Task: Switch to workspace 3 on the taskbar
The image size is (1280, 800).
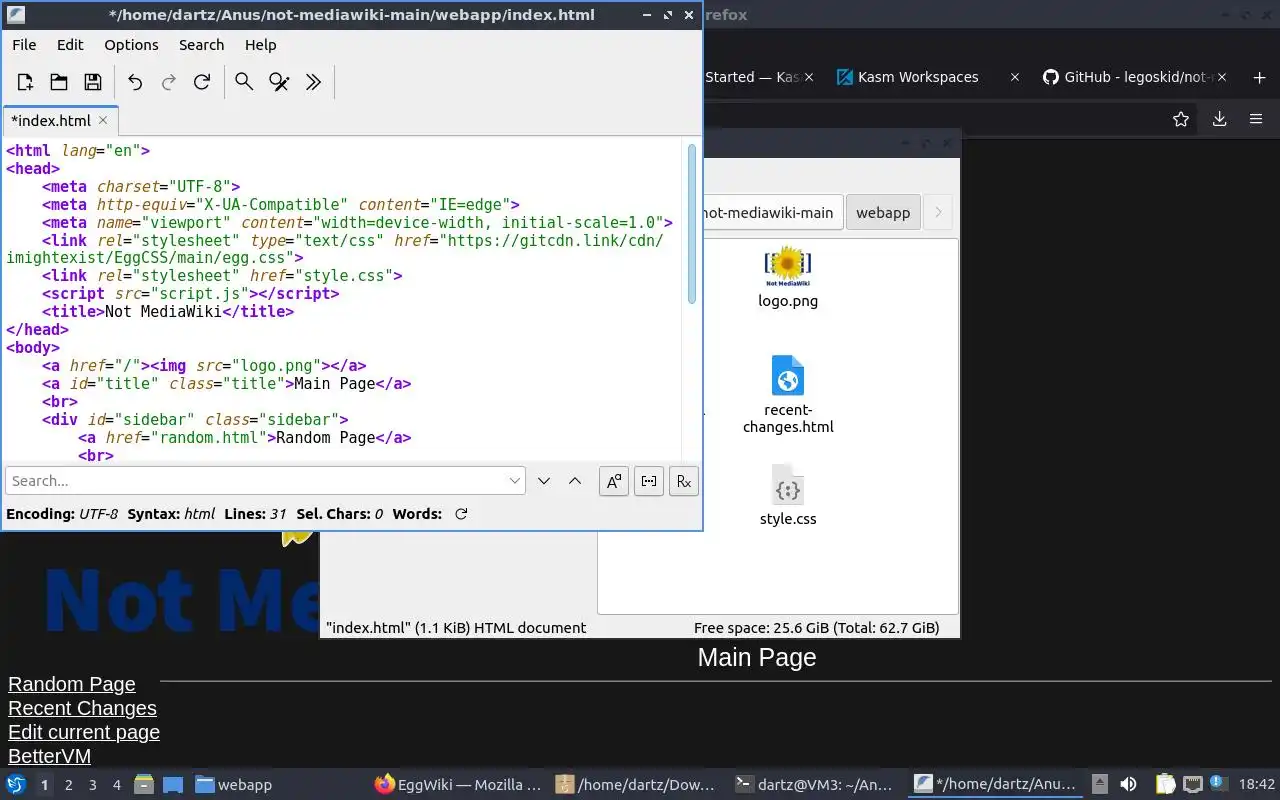Action: click(x=93, y=785)
